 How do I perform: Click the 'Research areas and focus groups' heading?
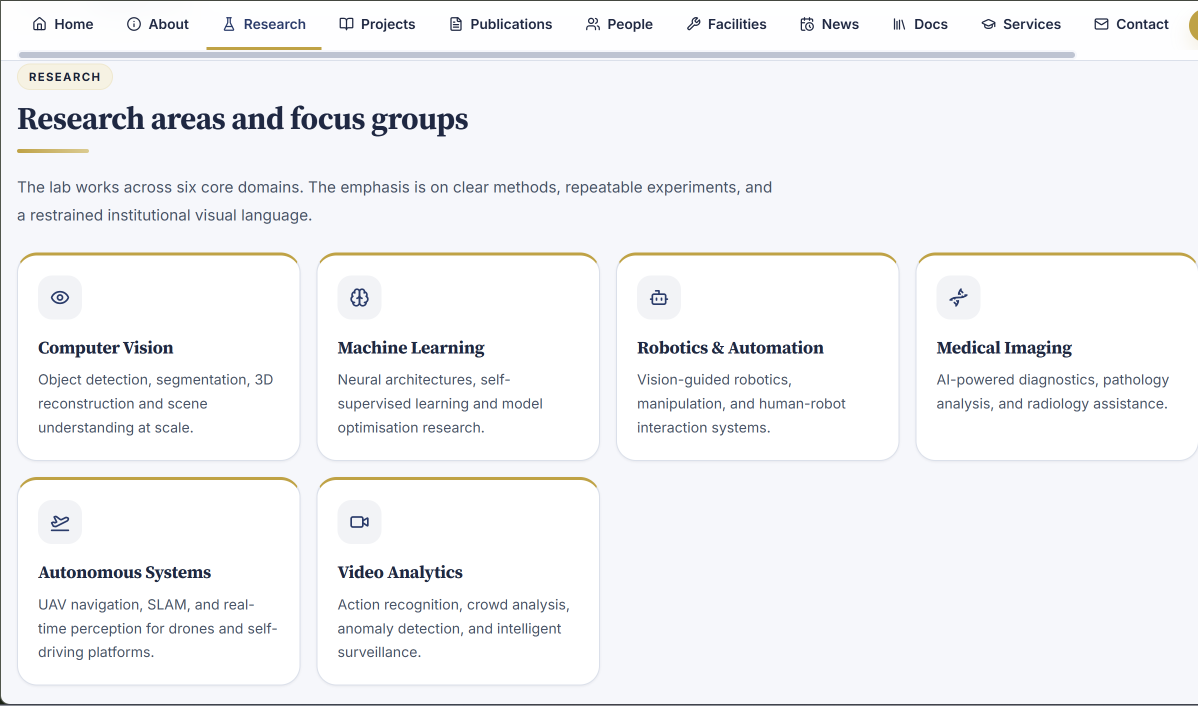coord(243,119)
